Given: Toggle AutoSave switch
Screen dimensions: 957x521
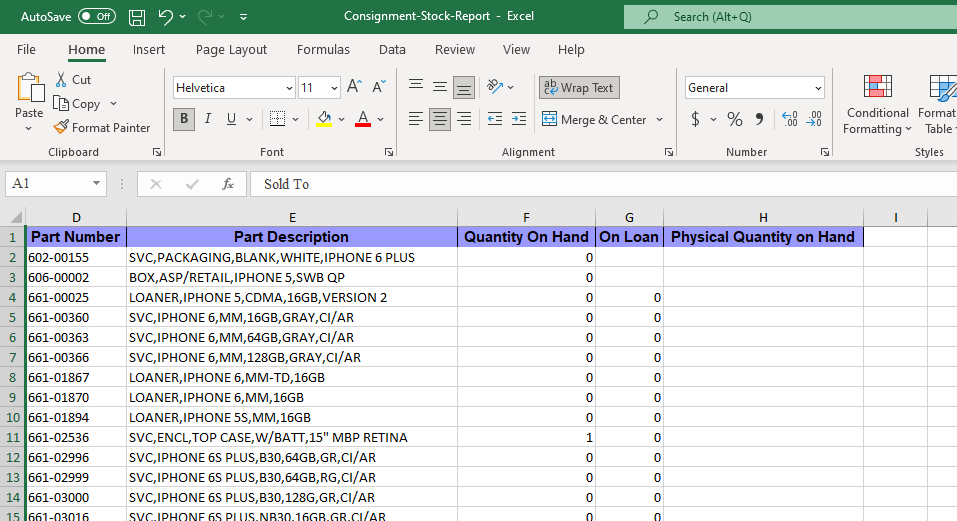Looking at the screenshot, I should click(96, 17).
